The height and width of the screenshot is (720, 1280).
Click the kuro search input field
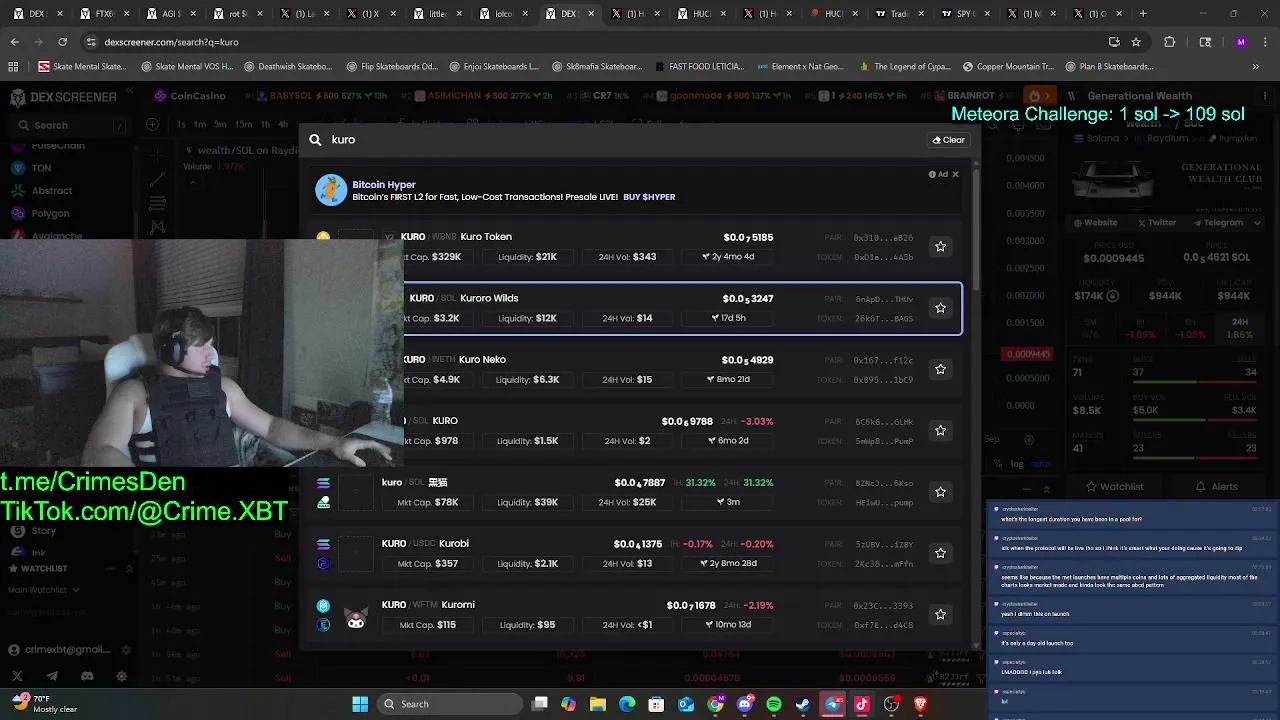620,140
